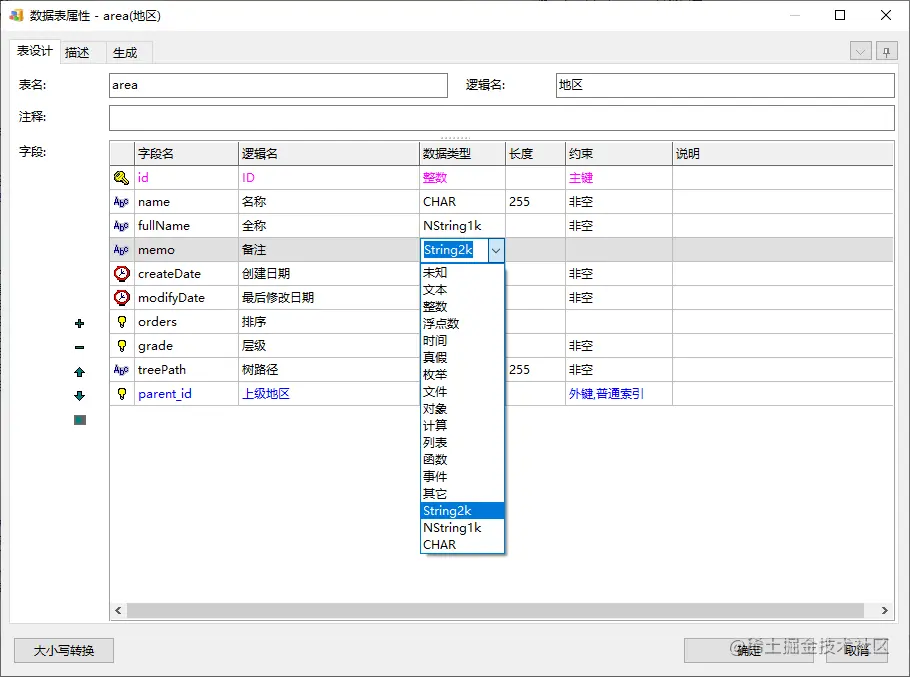Pick 真假 from the data type list
Screen dimensions: 910x677
point(462,357)
